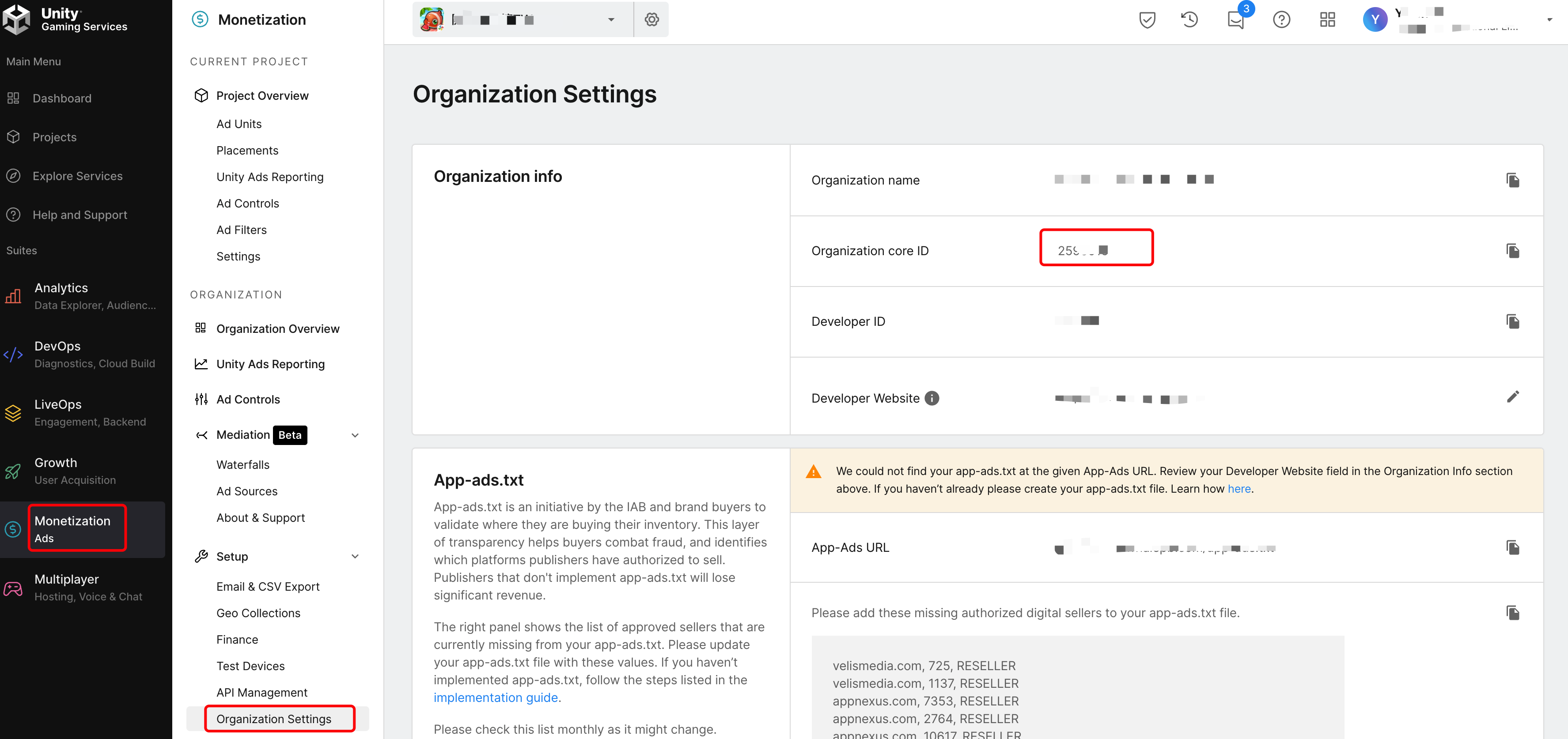This screenshot has height=739, width=1568.
Task: Click the DevOps code brackets icon
Action: click(x=13, y=354)
